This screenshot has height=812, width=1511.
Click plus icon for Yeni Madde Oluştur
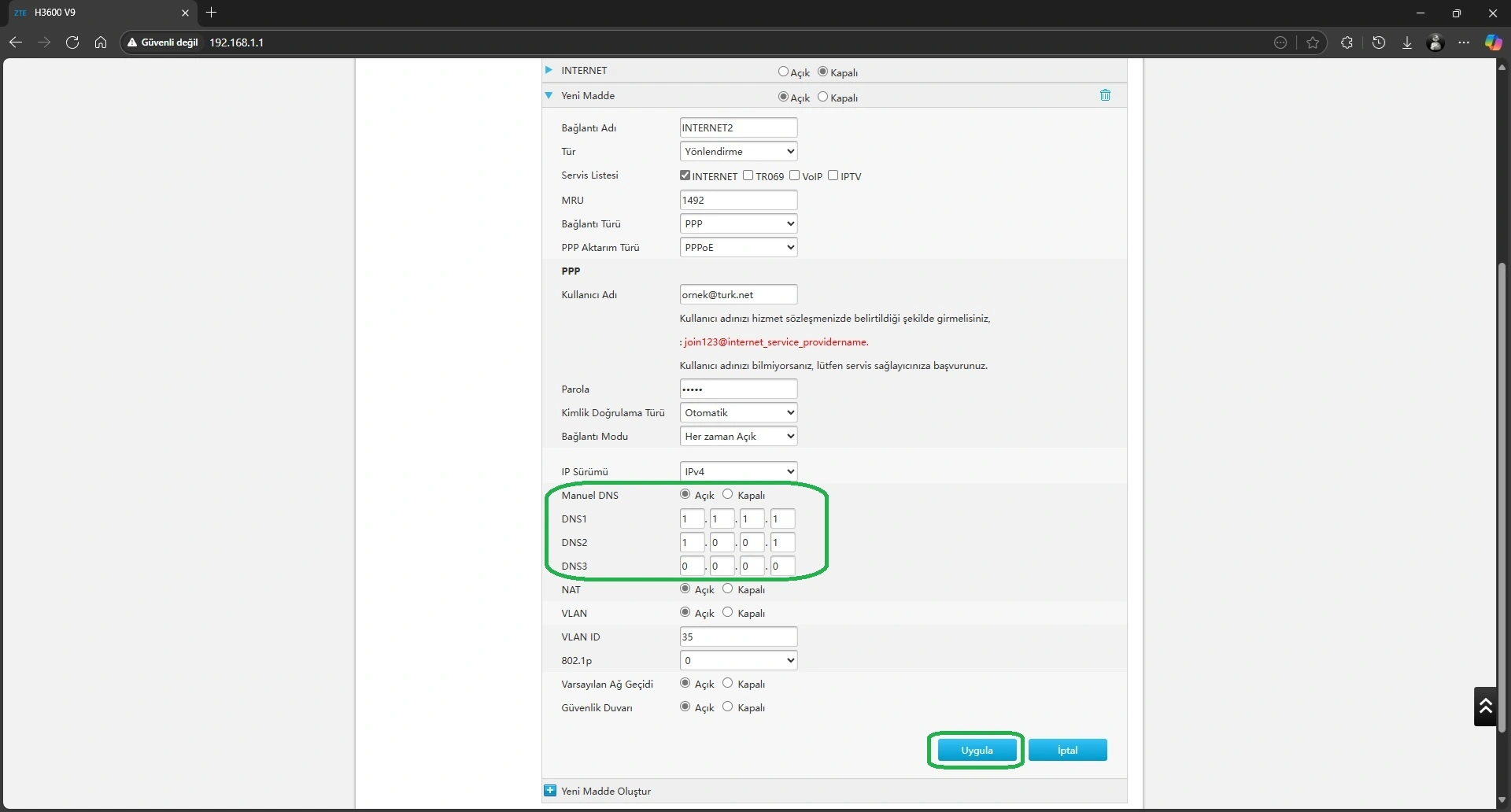[x=550, y=791]
